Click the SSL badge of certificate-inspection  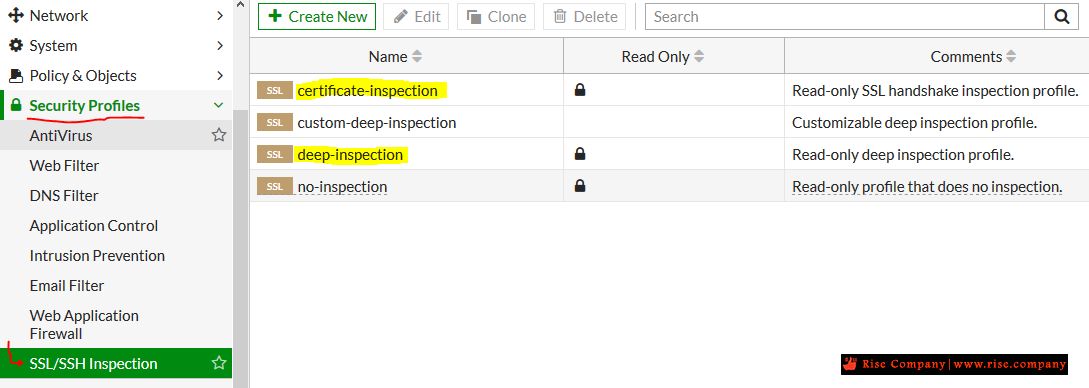[275, 91]
